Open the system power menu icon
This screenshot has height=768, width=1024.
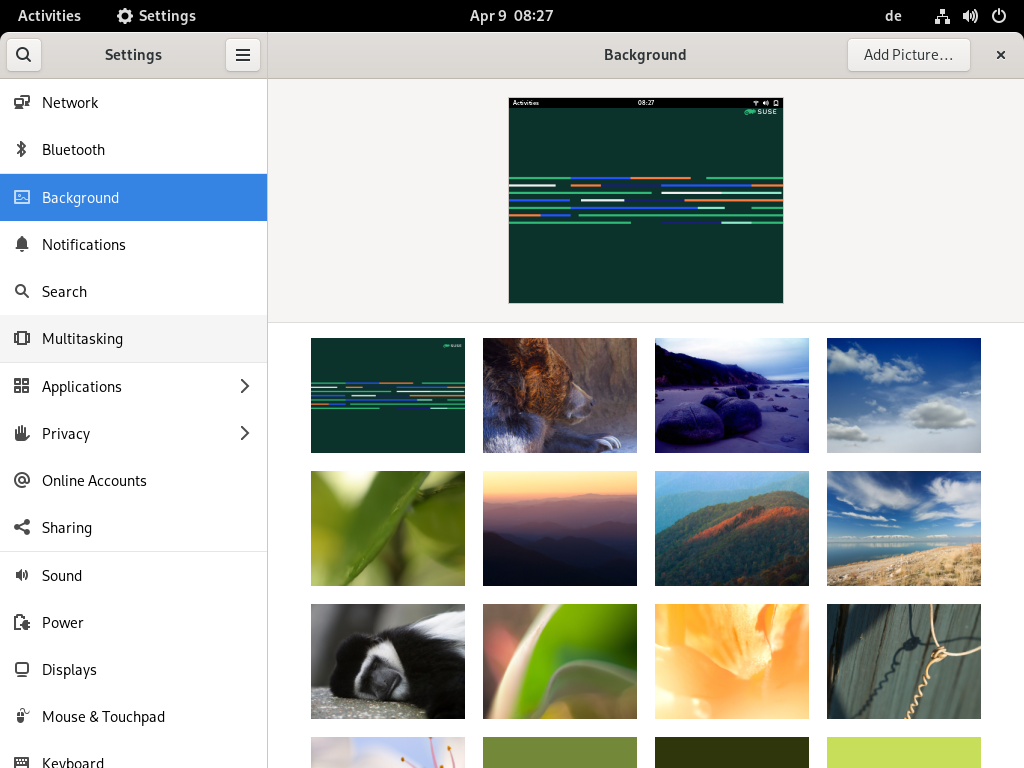click(998, 16)
